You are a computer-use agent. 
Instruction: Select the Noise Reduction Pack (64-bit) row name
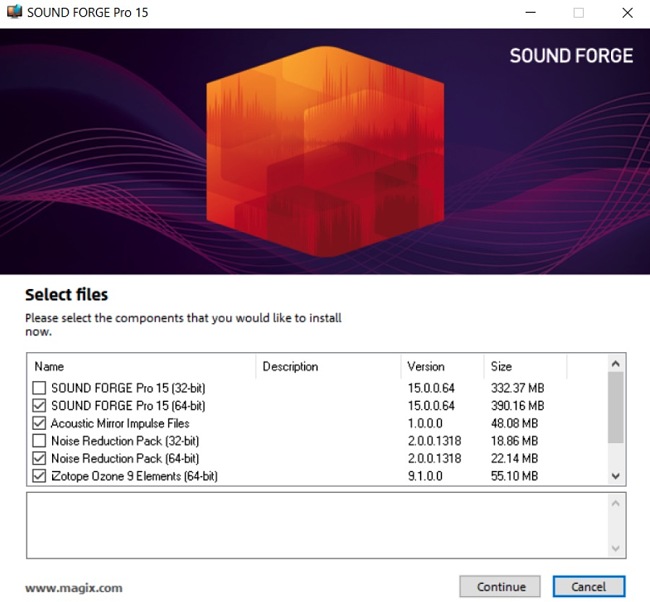[x=125, y=459]
